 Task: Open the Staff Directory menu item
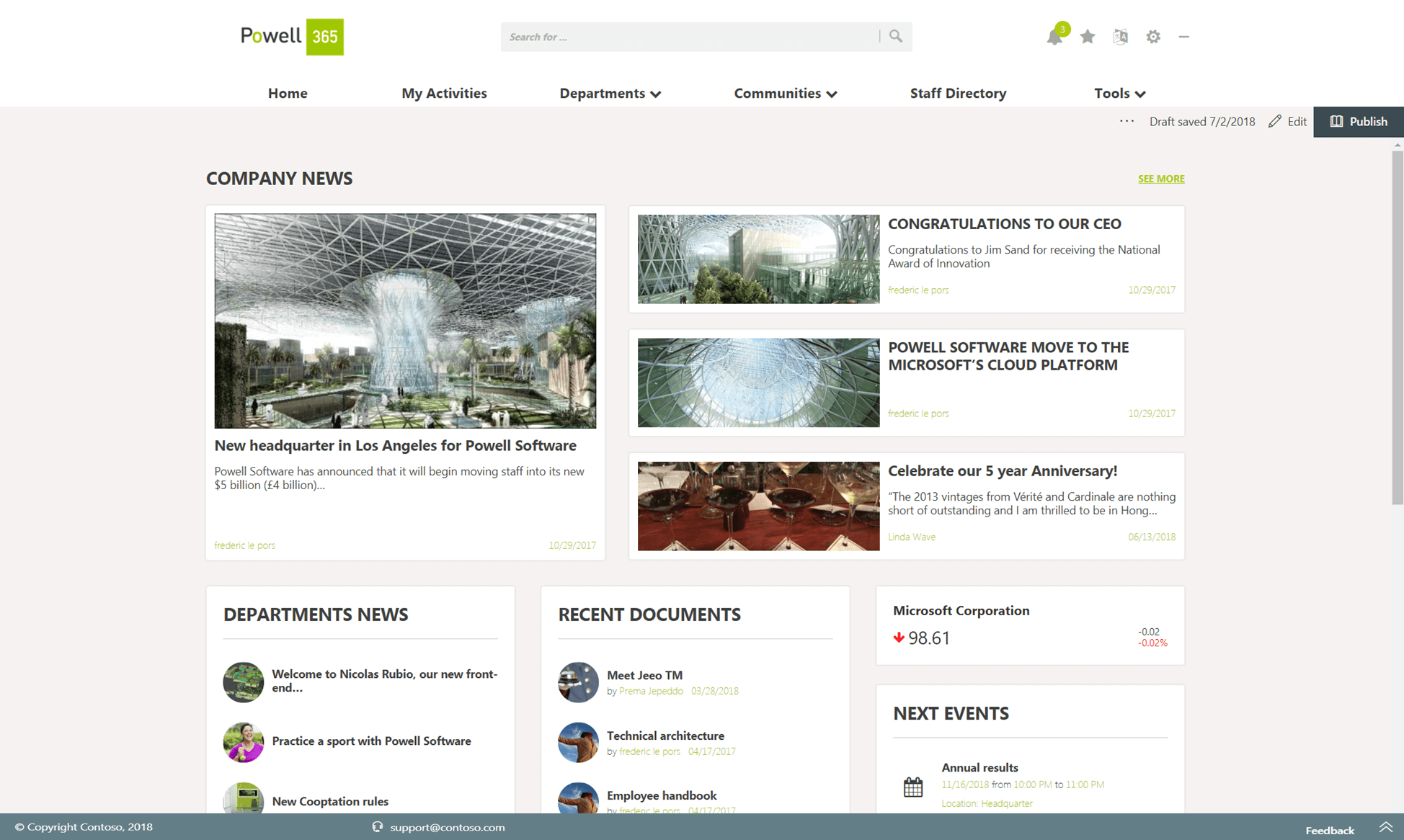coord(958,93)
